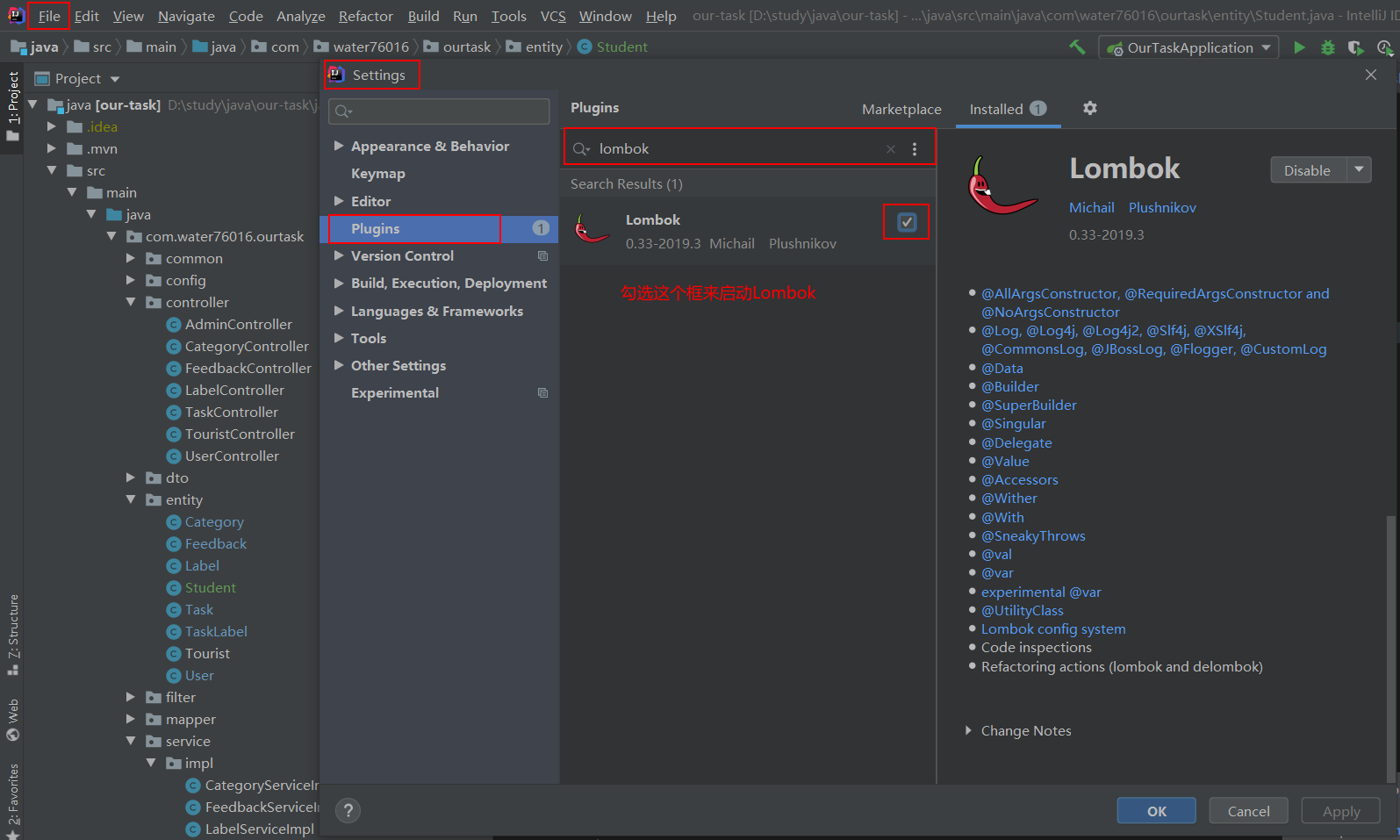The image size is (1400, 840).
Task: Open the dropdown arrow beside Disable
Action: pyautogui.click(x=1359, y=170)
